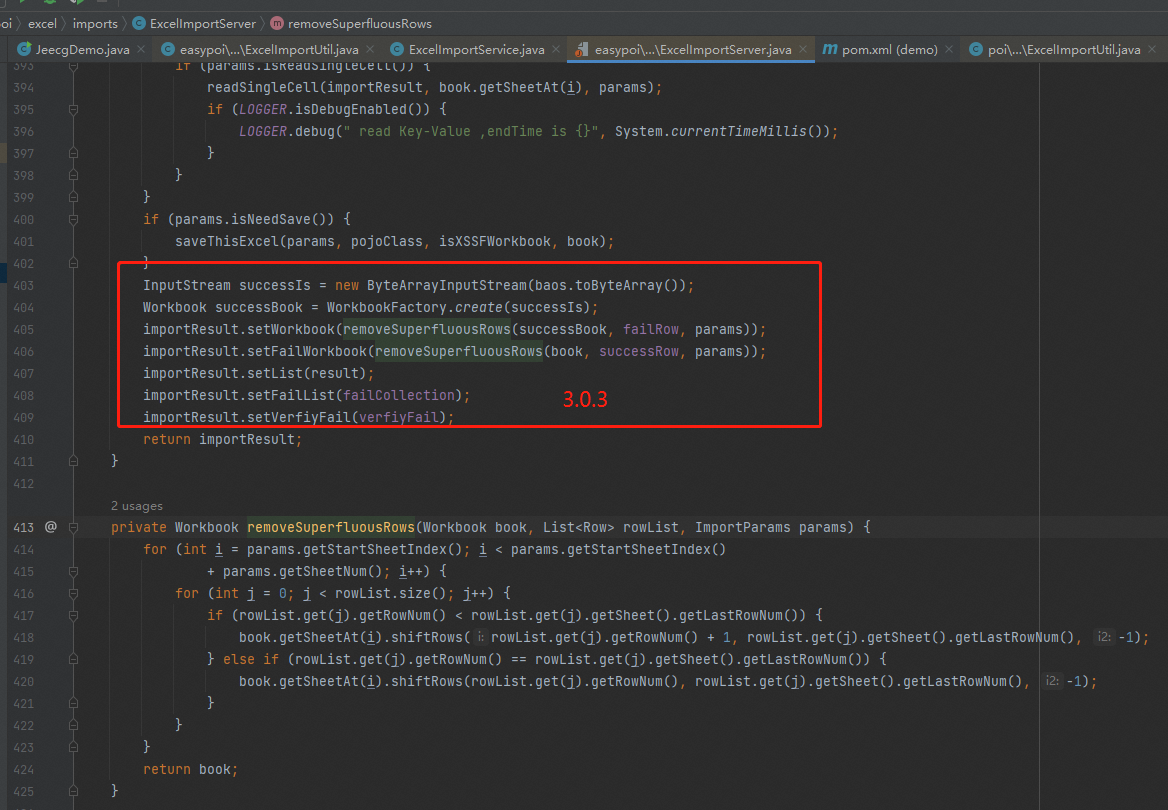Click the fold end marker at line 402
The image size is (1168, 810).
coord(73,263)
